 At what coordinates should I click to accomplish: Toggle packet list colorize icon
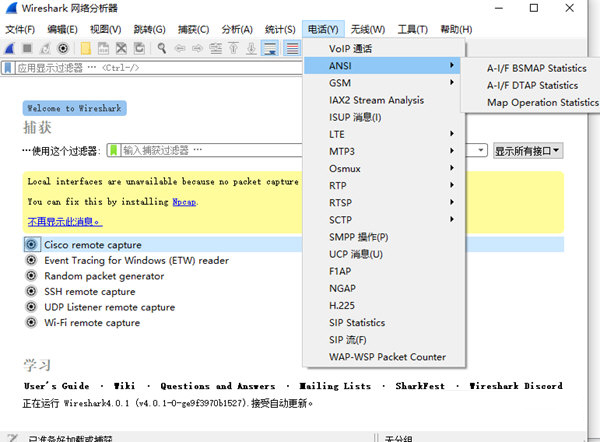pos(292,48)
